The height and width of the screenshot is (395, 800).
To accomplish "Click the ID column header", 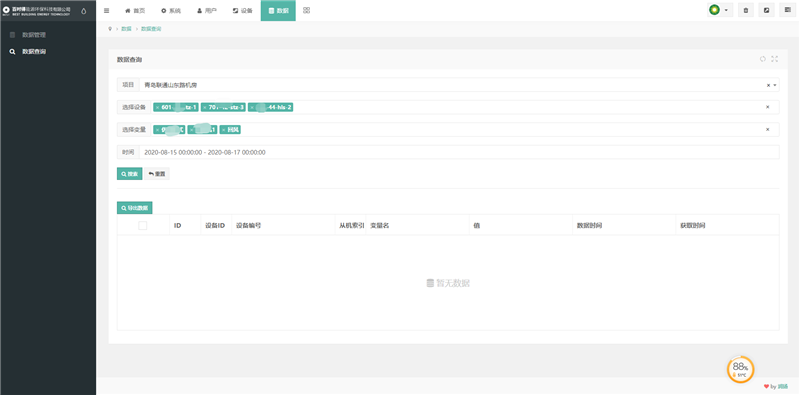I will (x=178, y=225).
